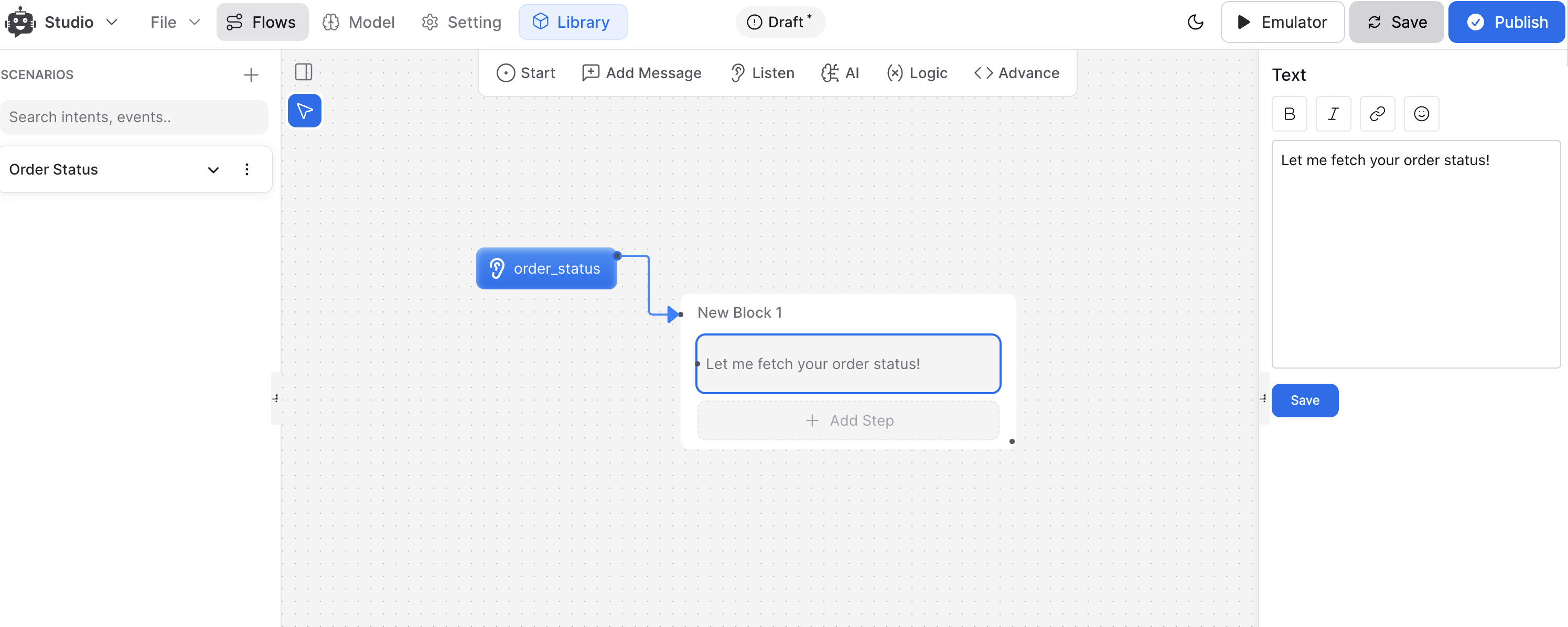Click the Studio robot logo
The image size is (1568, 627).
(x=19, y=21)
